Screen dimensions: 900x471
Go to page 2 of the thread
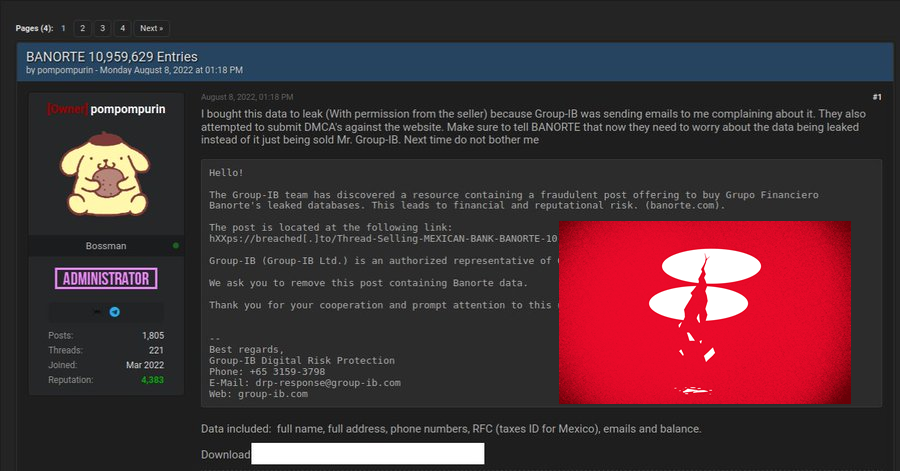tap(83, 28)
